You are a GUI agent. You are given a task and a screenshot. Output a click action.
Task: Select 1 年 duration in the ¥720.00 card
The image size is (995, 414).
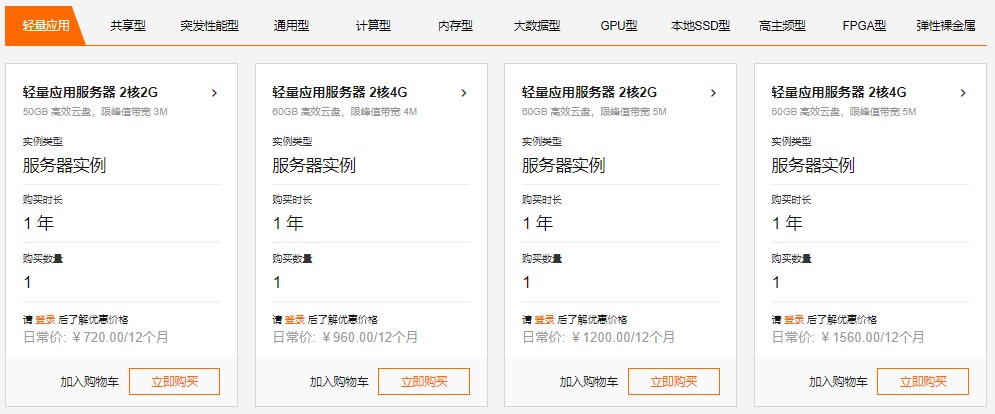(39, 223)
